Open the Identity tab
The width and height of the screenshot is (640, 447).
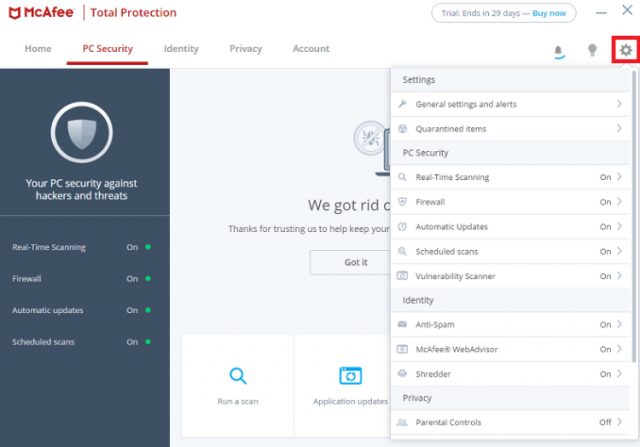pos(181,49)
